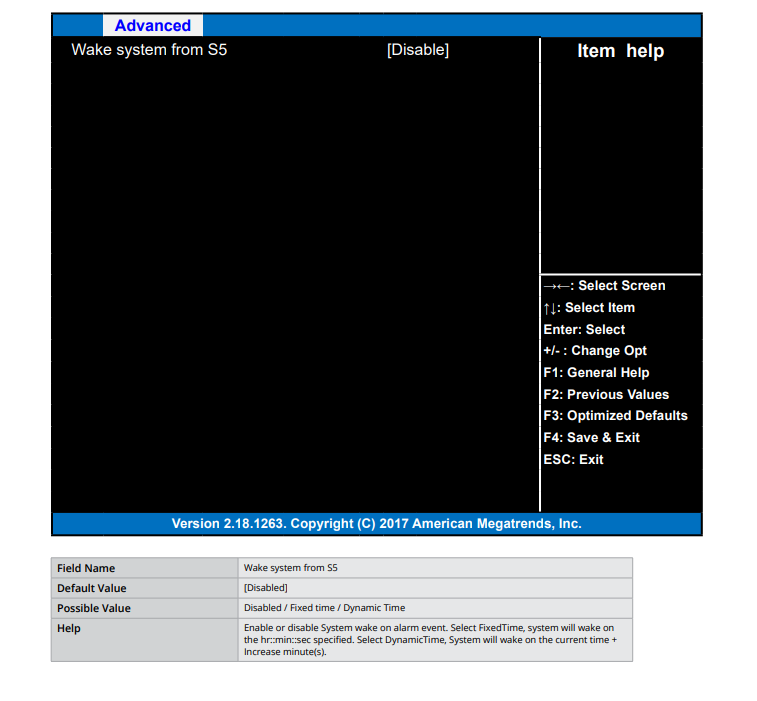Click the Enter: Select hint
This screenshot has width=757, height=701.
(x=584, y=330)
